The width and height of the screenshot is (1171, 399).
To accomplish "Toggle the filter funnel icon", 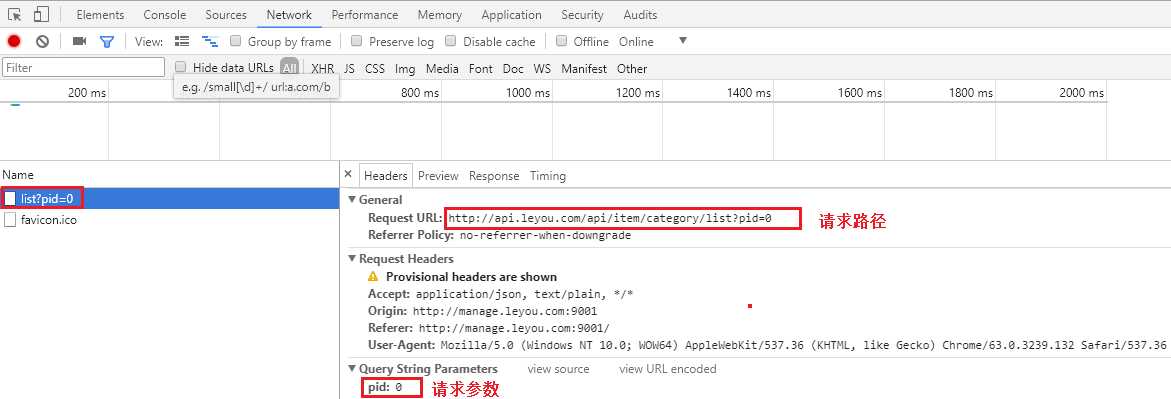I will click(107, 41).
